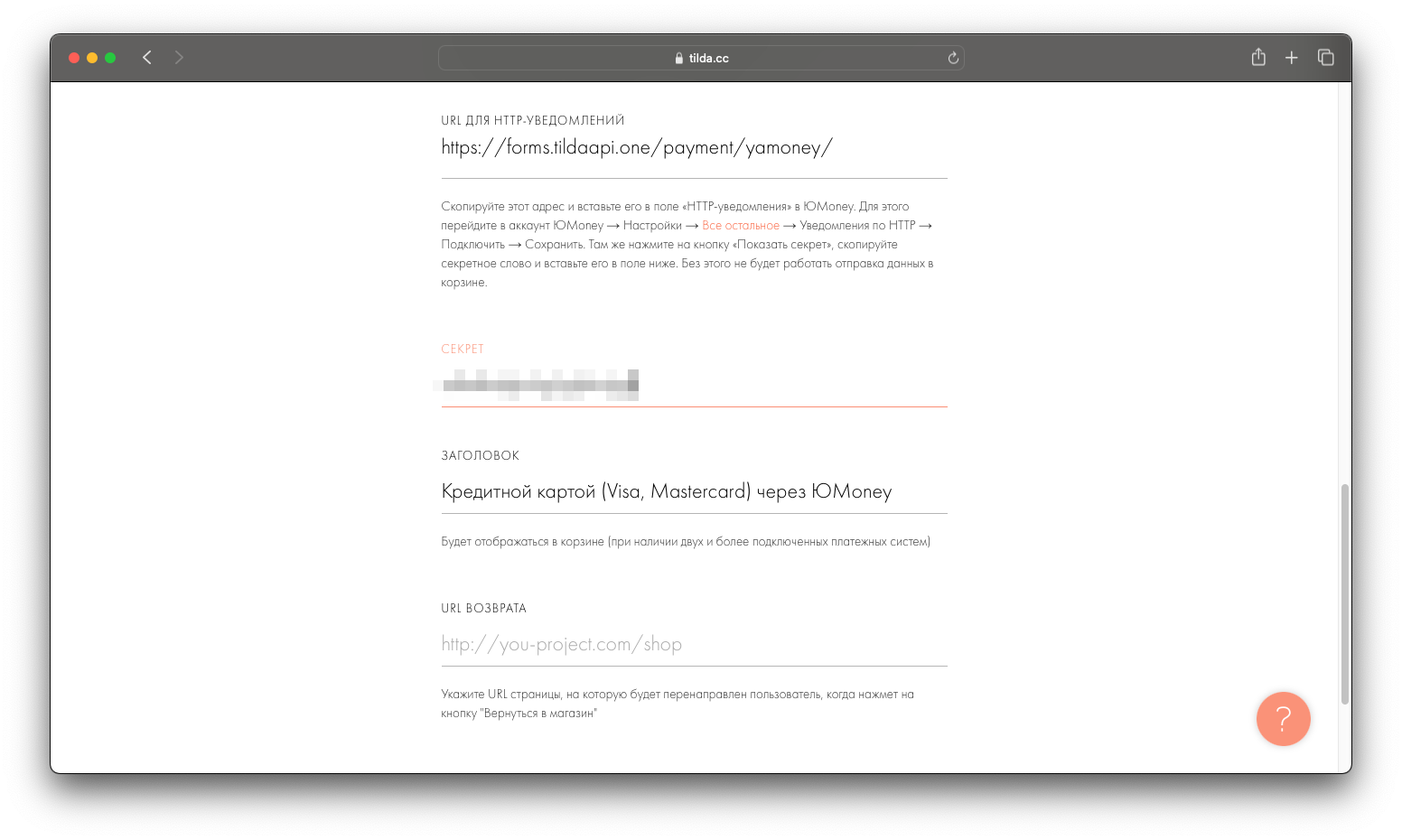The height and width of the screenshot is (840, 1402).
Task: Click 'URL ДЛЯ HTTP-УВЕДОМЛЕНИЙ' label
Action: pyautogui.click(x=533, y=121)
